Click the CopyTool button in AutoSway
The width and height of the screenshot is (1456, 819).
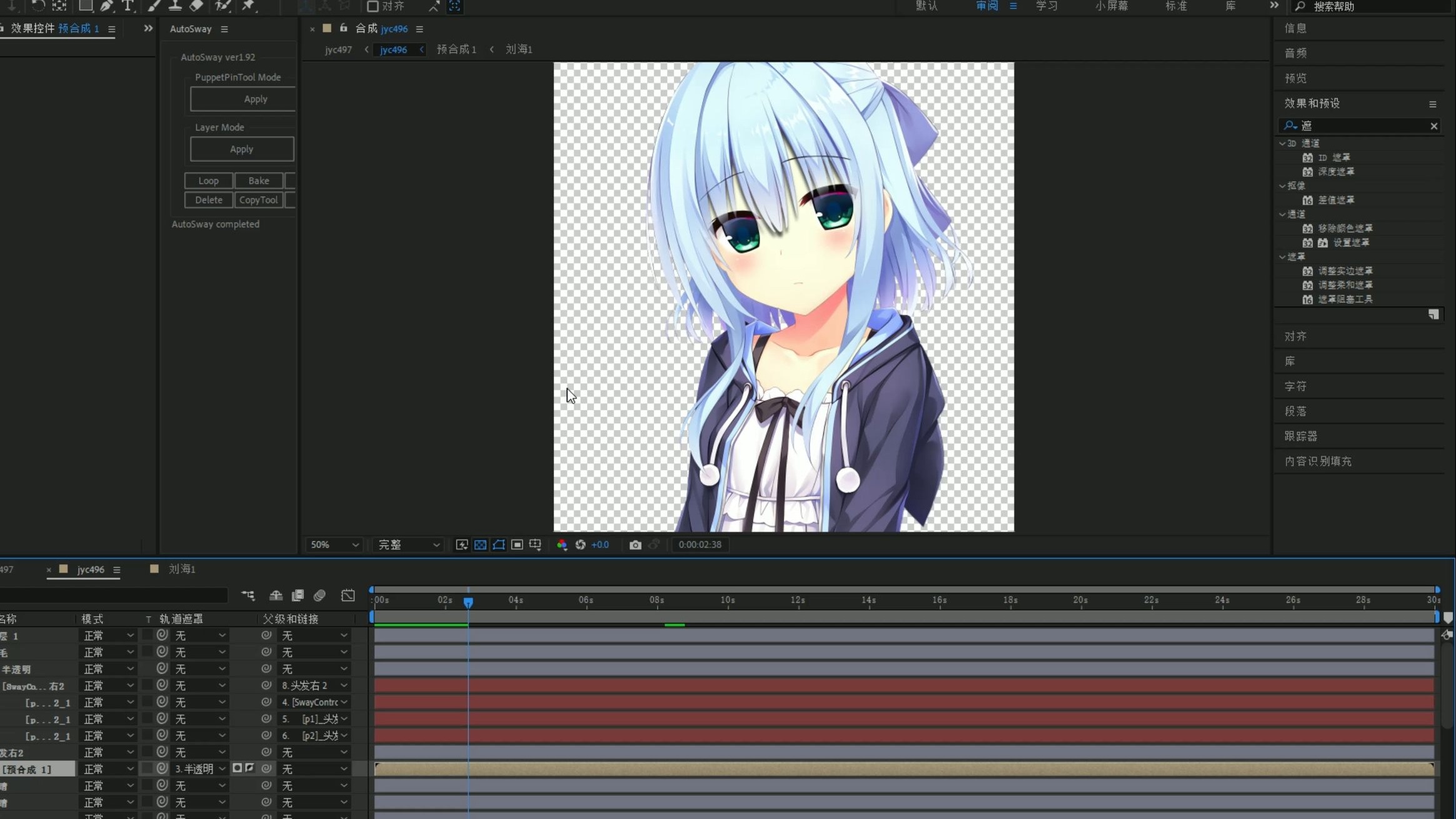coord(259,200)
